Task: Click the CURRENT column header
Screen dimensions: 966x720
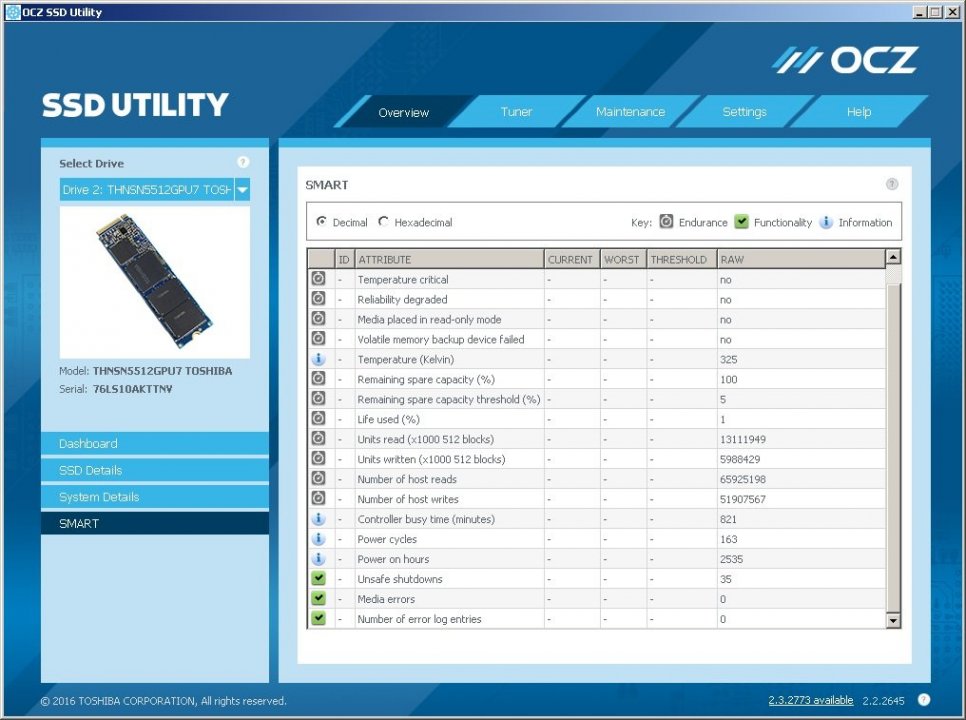Action: [572, 259]
